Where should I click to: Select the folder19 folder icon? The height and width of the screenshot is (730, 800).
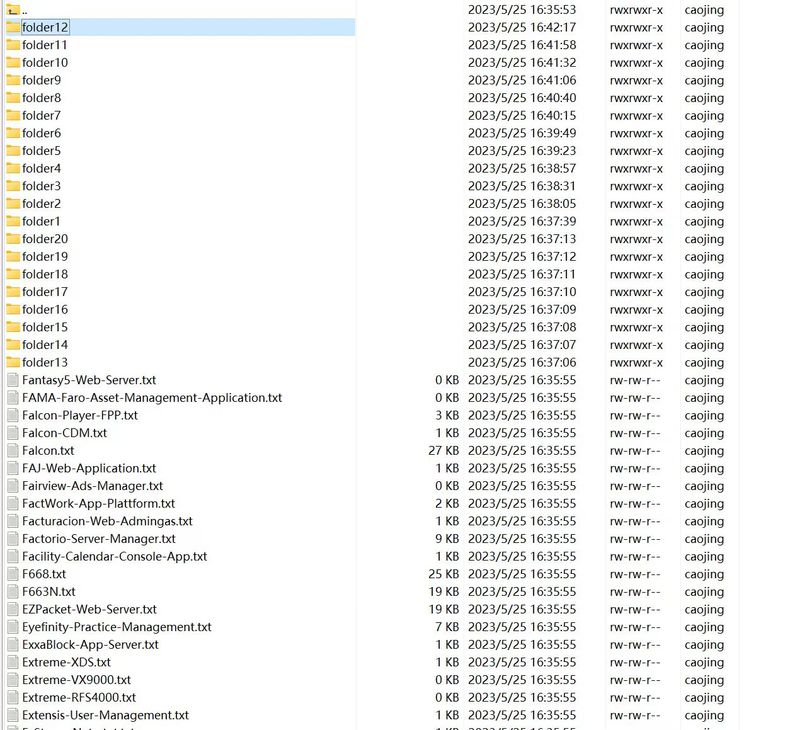click(13, 257)
